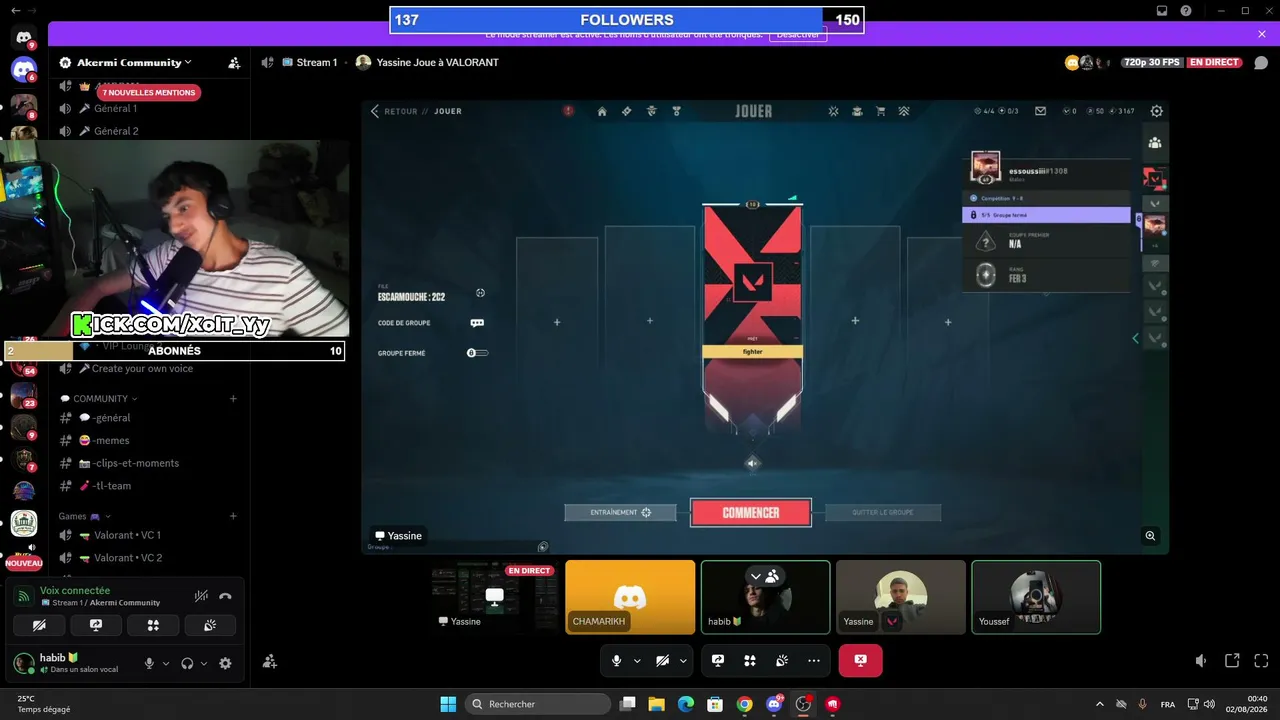Open Discord help icon in the title bar
This screenshot has height=720, width=1280.
[x=1186, y=11]
